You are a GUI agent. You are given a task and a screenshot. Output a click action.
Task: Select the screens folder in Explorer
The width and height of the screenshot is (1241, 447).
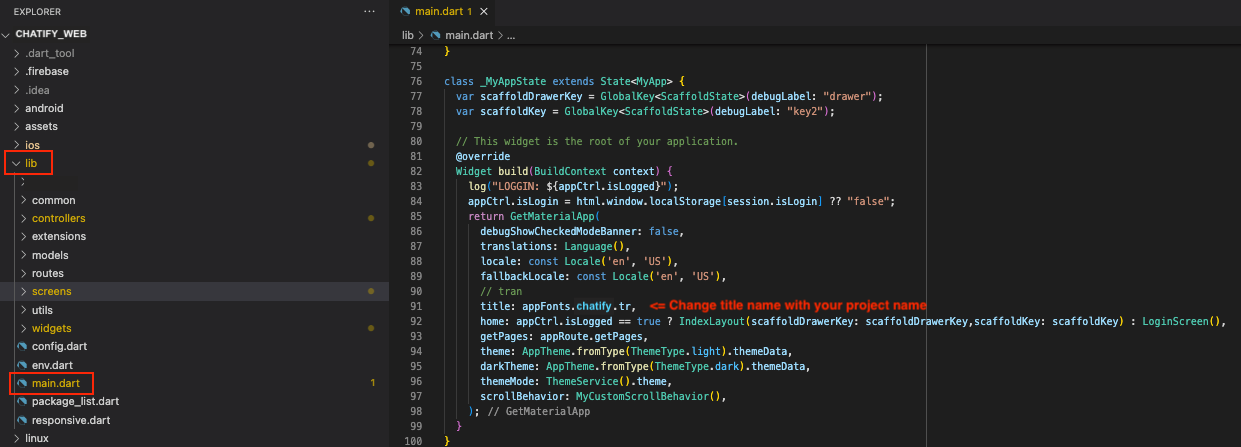point(51,291)
